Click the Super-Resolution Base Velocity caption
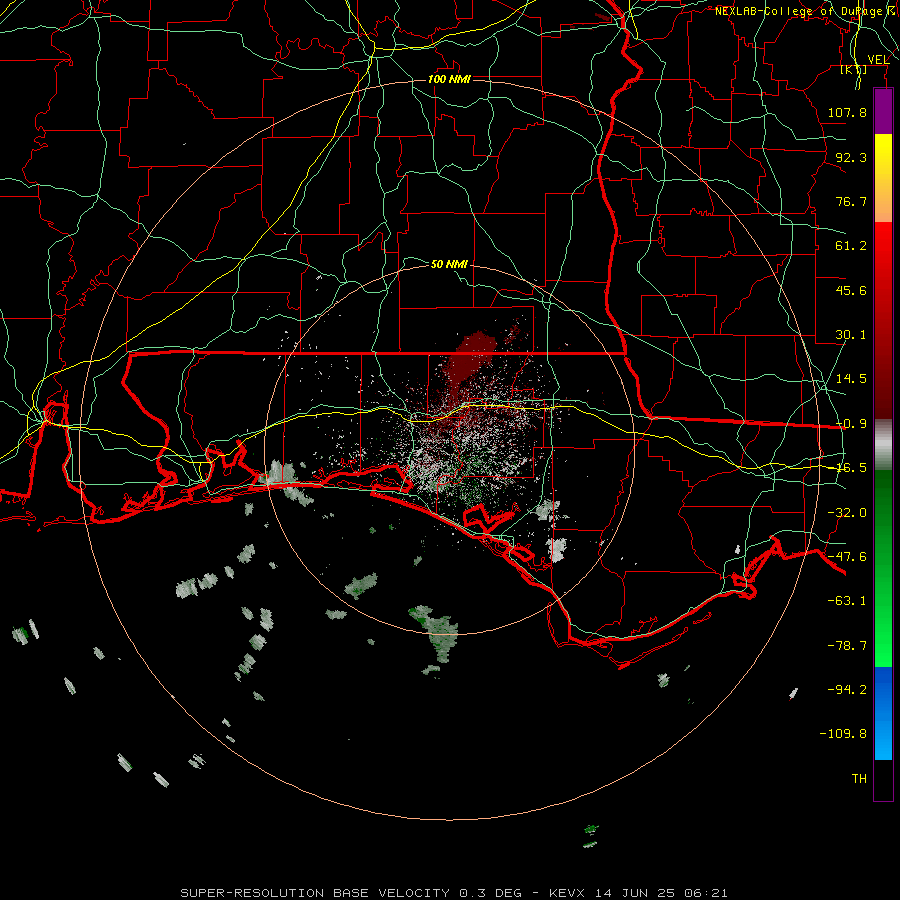900x900 pixels. point(453,893)
